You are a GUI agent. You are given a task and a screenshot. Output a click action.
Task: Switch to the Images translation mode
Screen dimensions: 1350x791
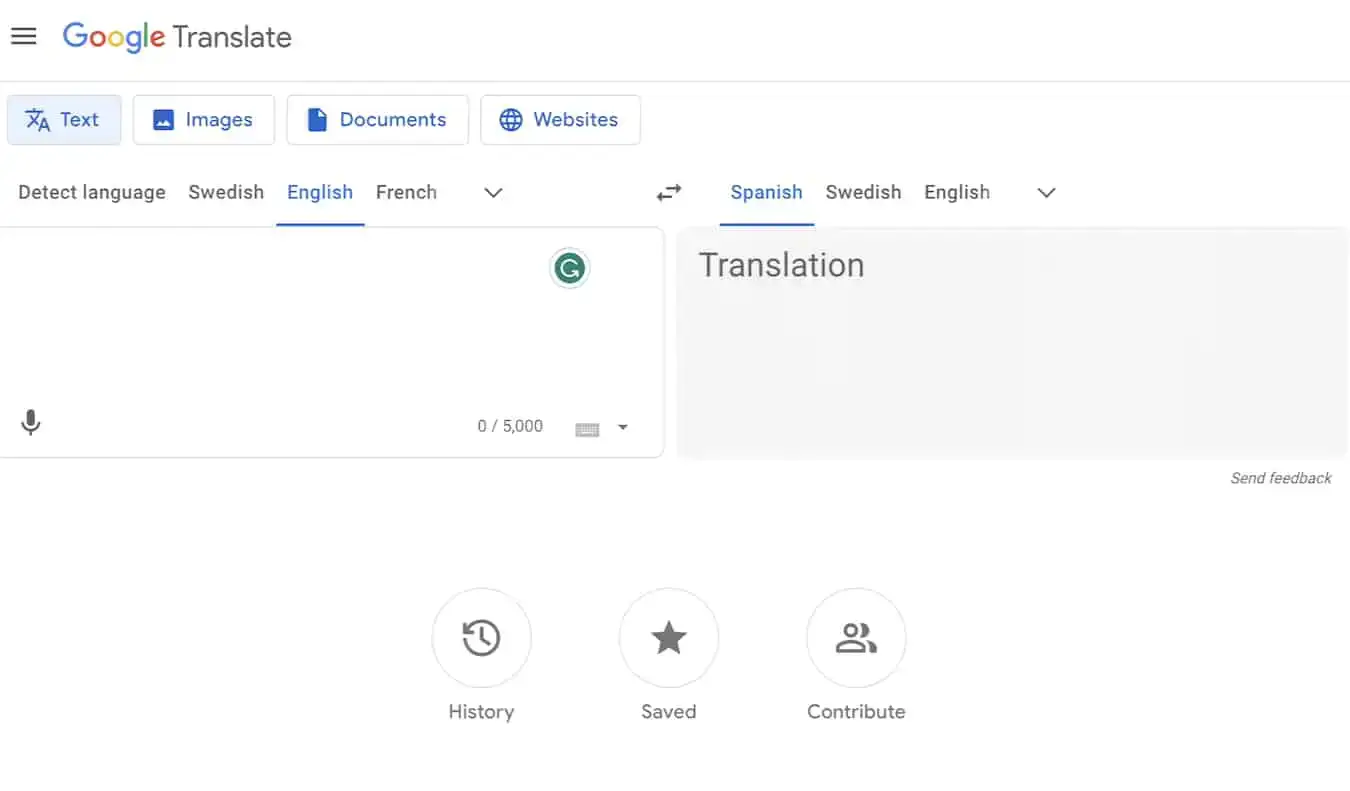(x=203, y=120)
